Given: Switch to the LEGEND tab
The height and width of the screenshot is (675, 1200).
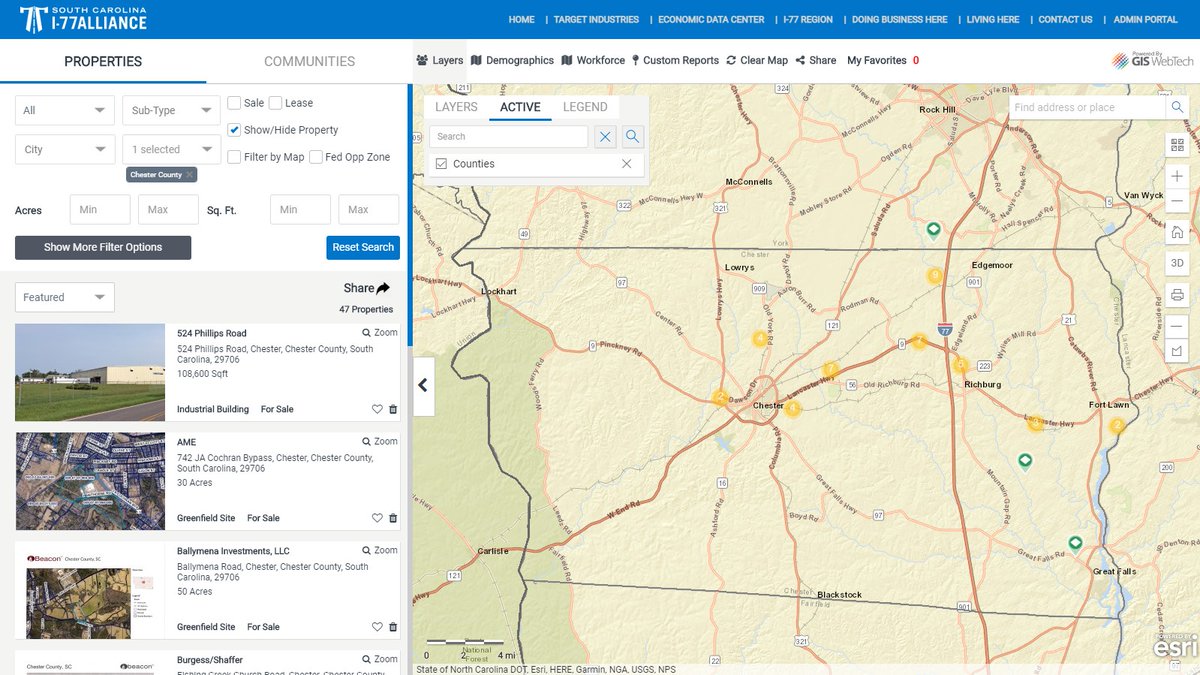Looking at the screenshot, I should pos(585,107).
